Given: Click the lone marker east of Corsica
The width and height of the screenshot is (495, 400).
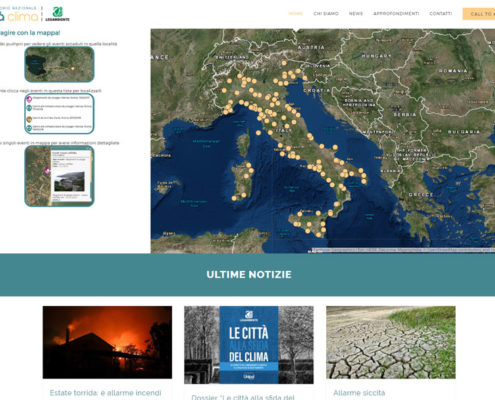Looking at the screenshot, I should coord(258,133).
